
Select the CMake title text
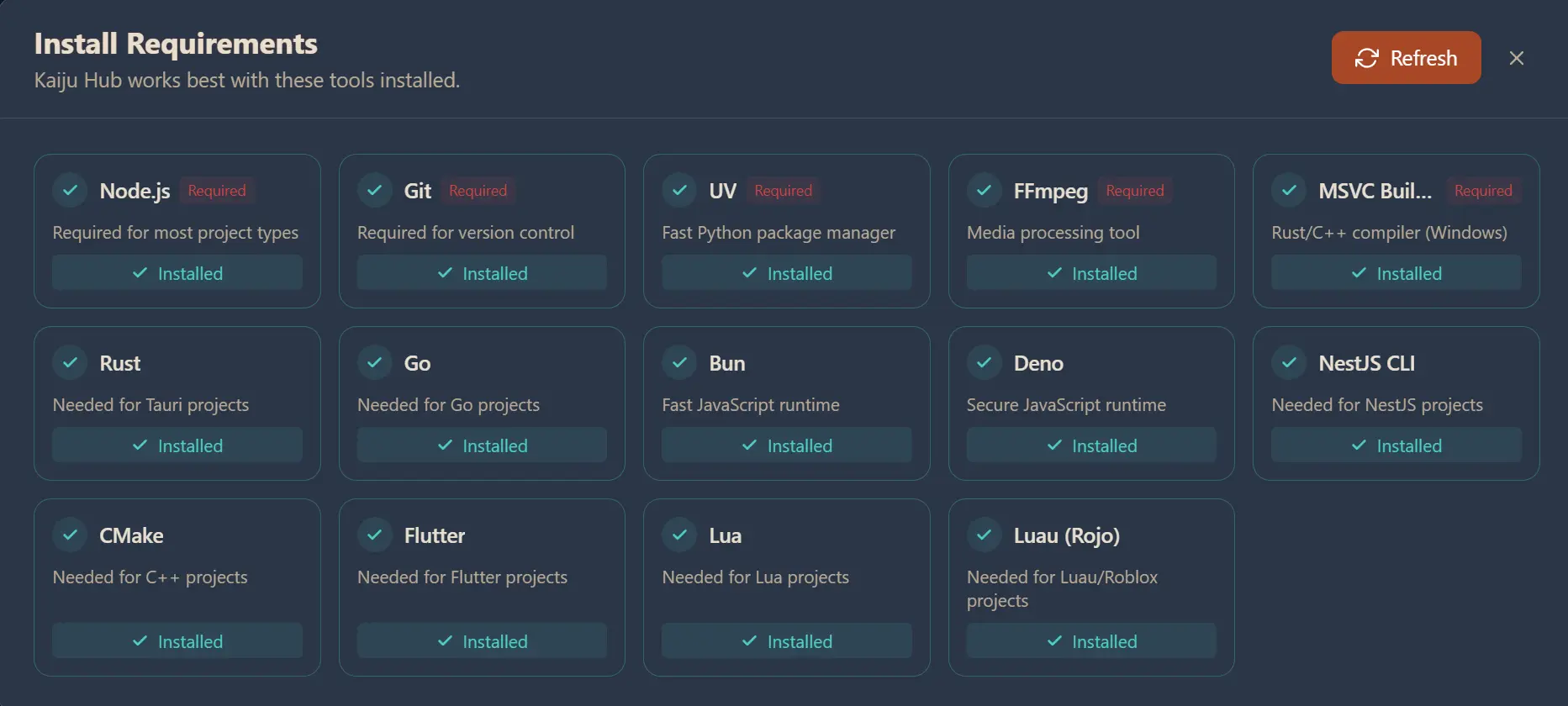(132, 535)
